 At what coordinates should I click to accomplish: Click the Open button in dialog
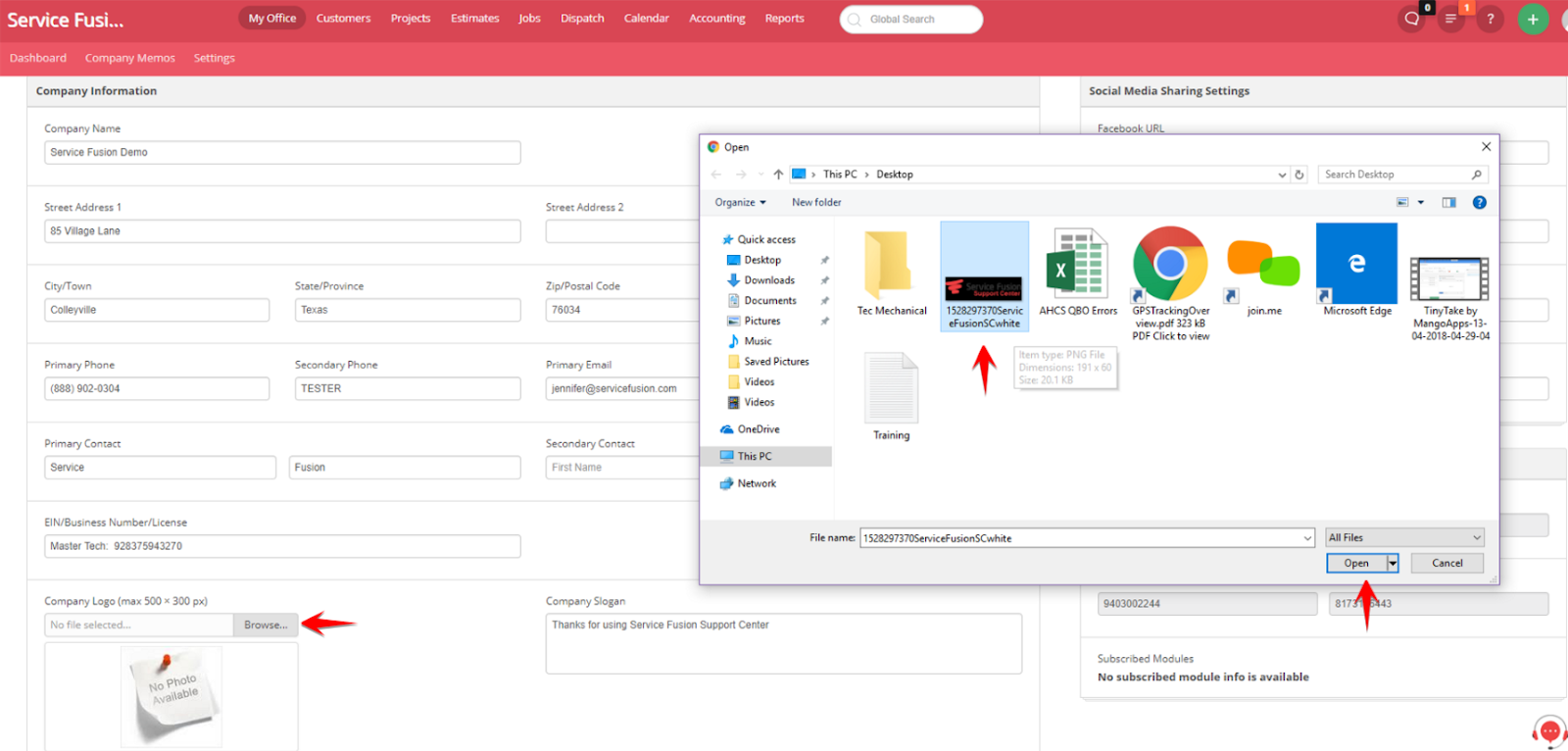tap(1356, 563)
